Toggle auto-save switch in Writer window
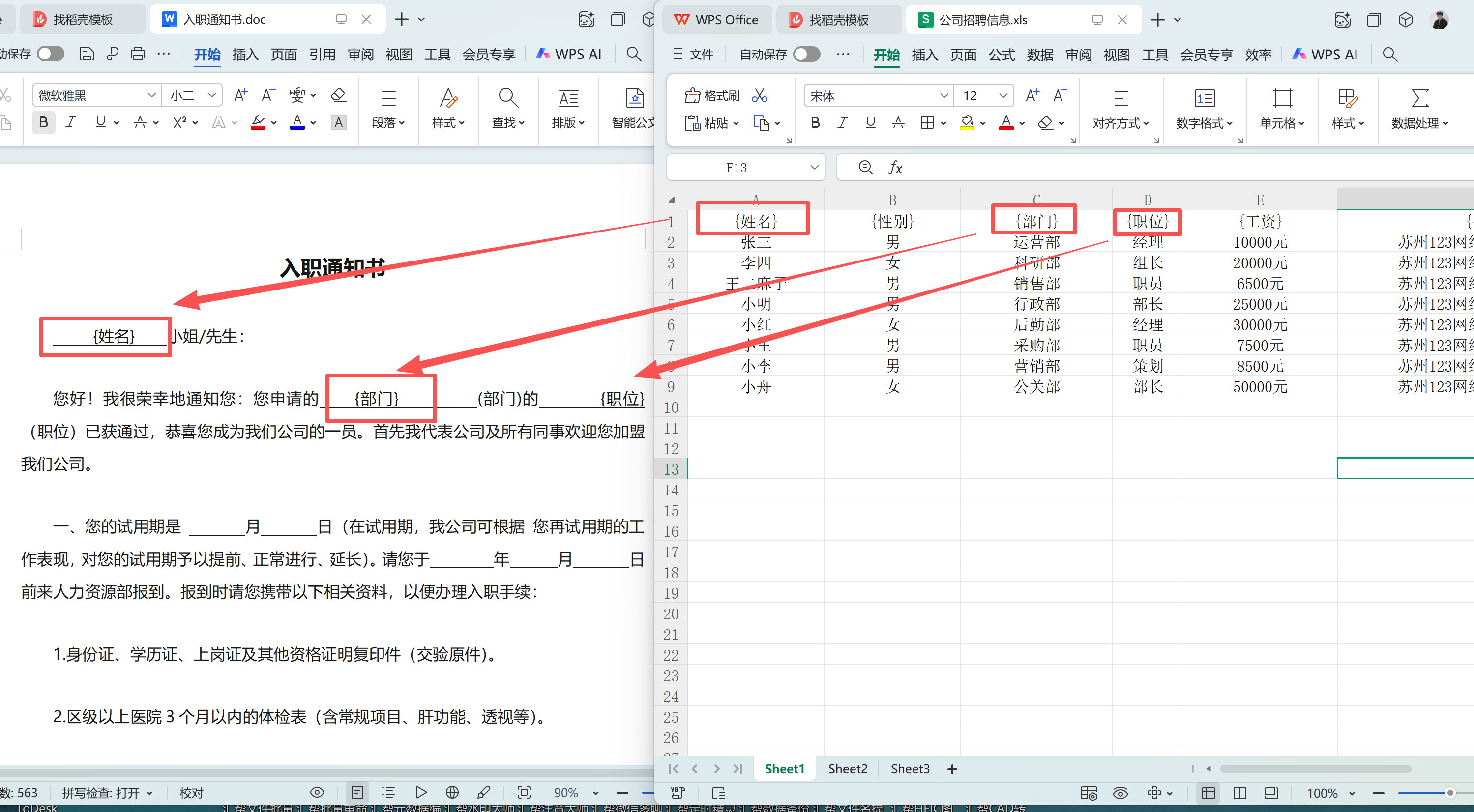 coord(51,54)
